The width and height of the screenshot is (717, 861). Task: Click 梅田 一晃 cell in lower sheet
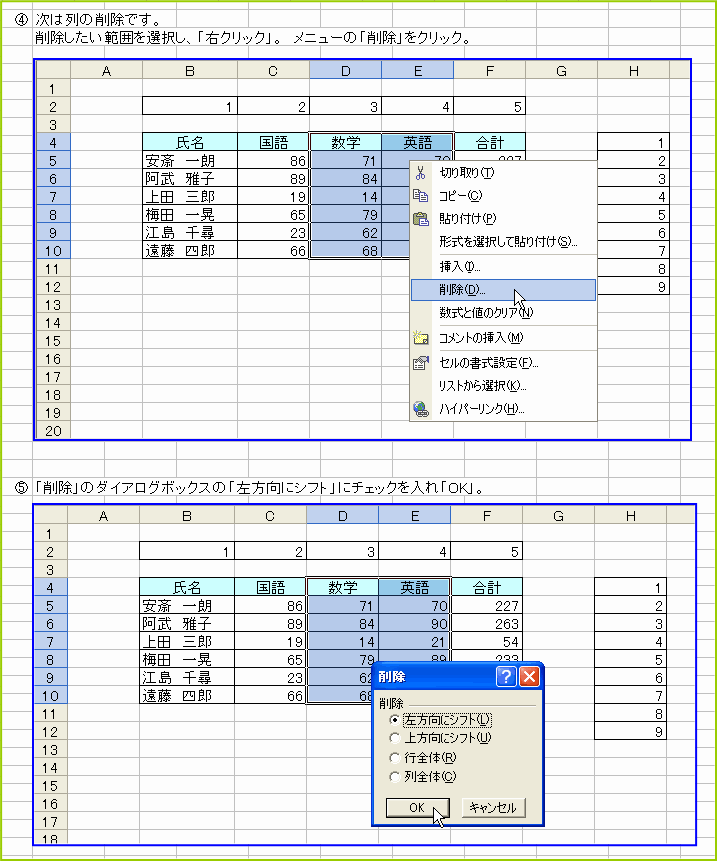click(x=187, y=659)
